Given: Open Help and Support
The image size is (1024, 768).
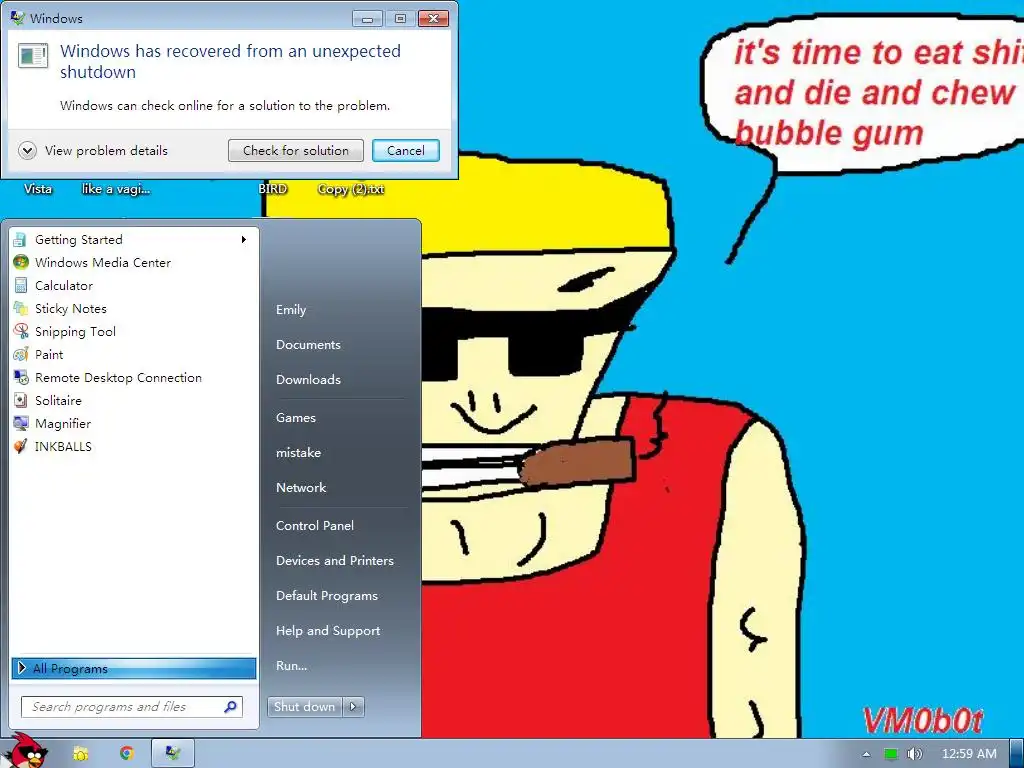Looking at the screenshot, I should click(328, 631).
